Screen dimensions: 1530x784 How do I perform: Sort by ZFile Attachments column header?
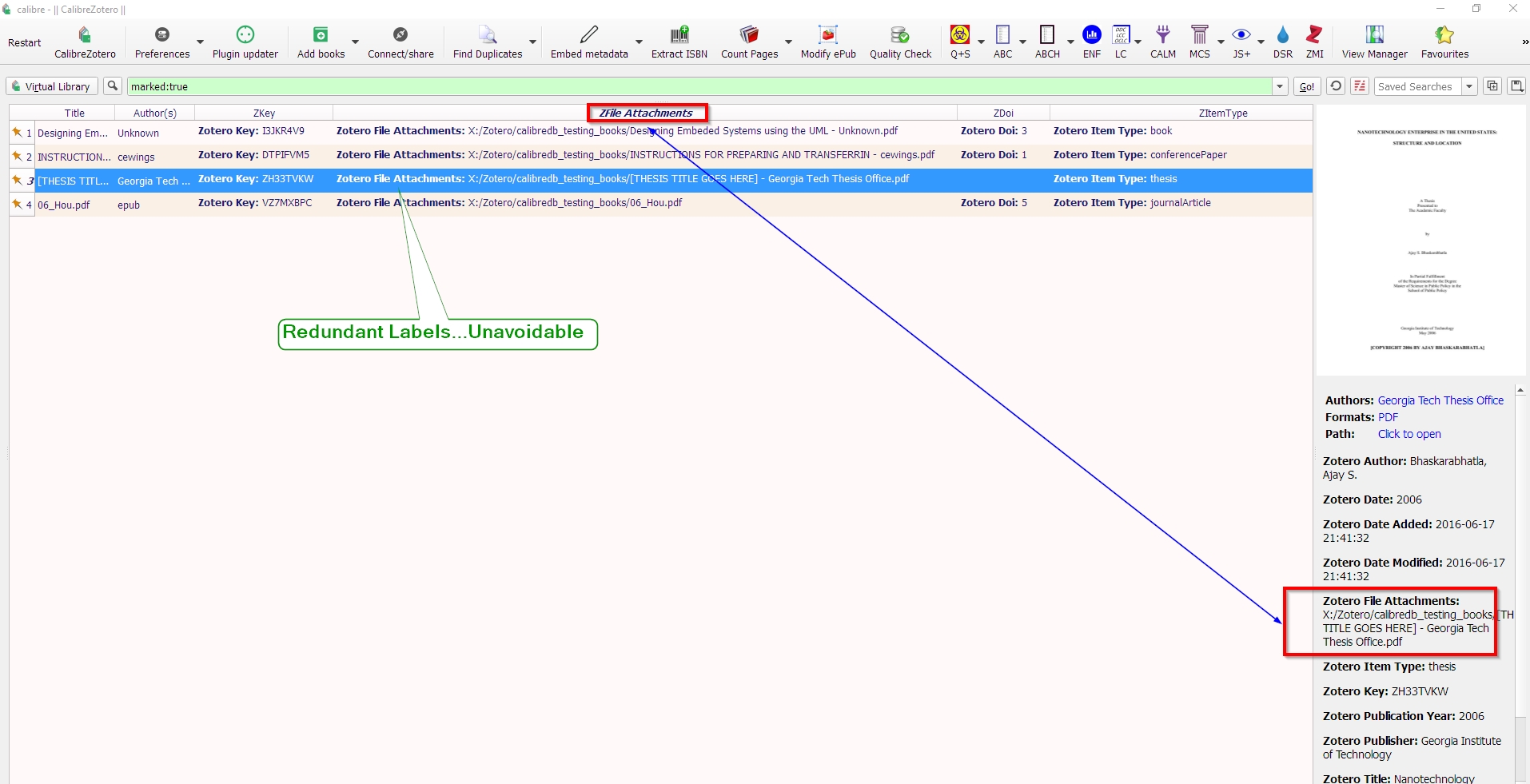click(x=645, y=113)
